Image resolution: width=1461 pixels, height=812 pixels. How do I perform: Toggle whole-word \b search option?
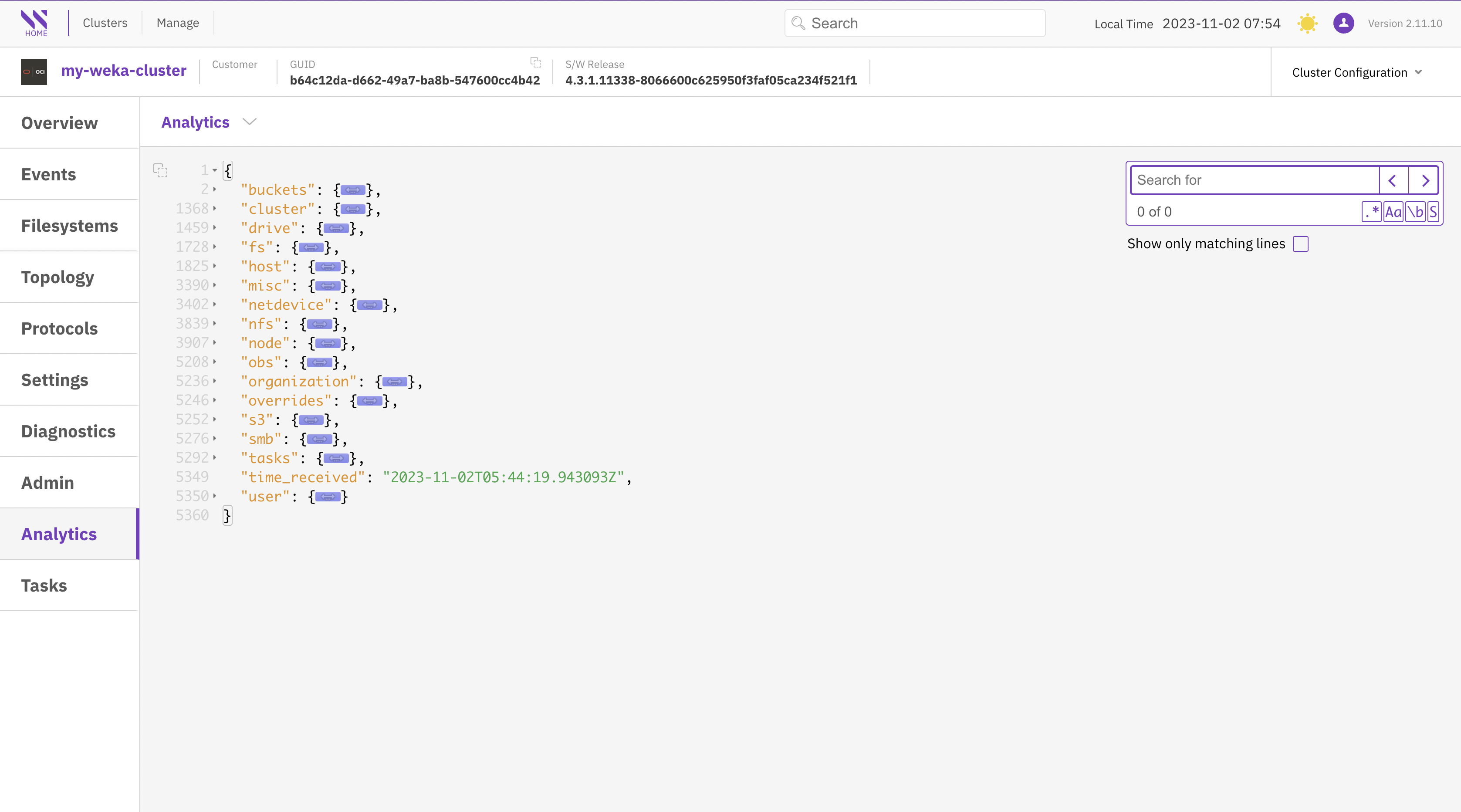pyautogui.click(x=1415, y=212)
